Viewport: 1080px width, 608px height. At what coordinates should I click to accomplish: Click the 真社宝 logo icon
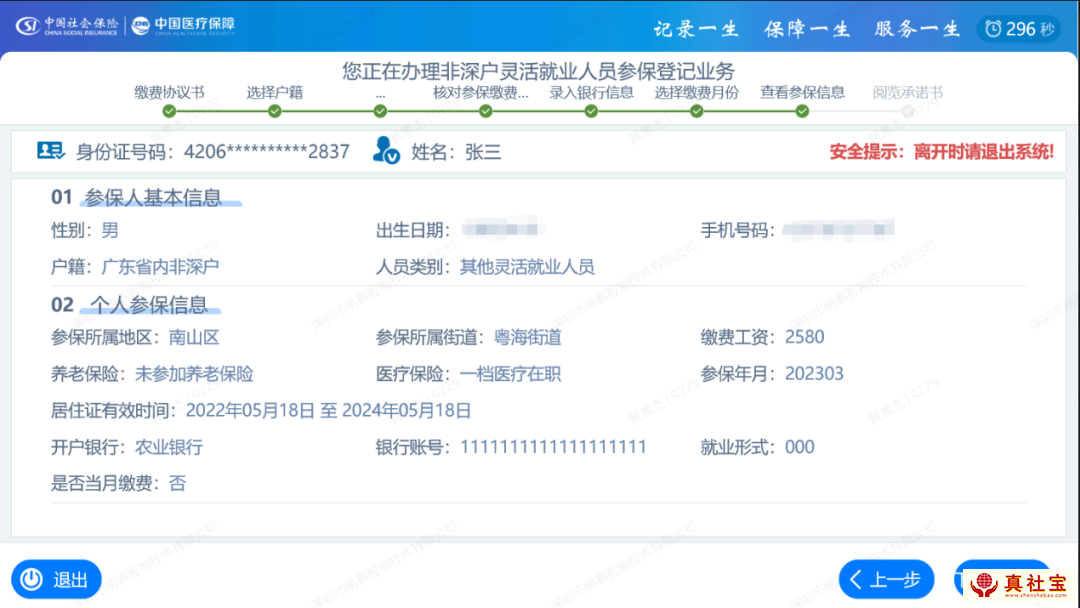pyautogui.click(x=984, y=584)
